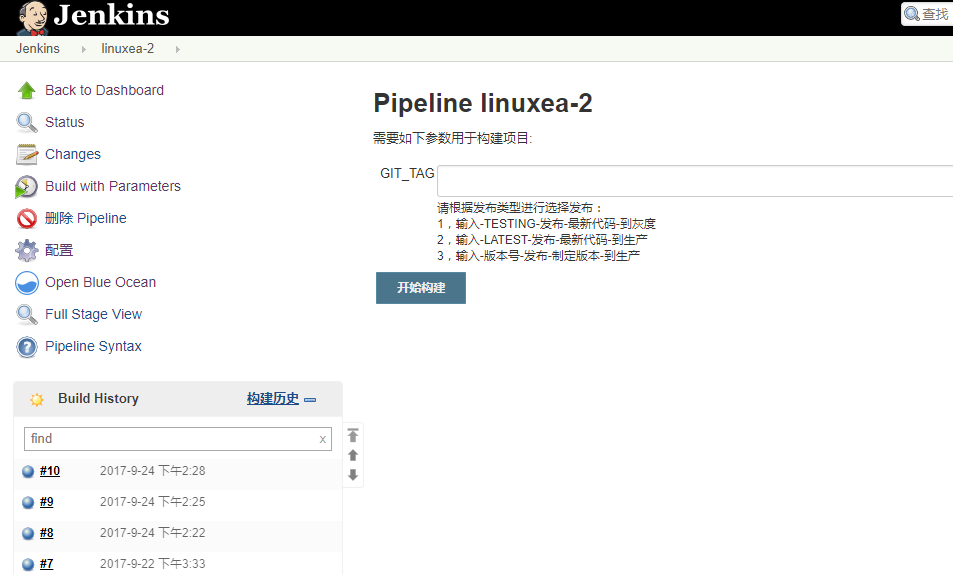Open Full Stage View link
This screenshot has width=953, height=575.
click(94, 314)
